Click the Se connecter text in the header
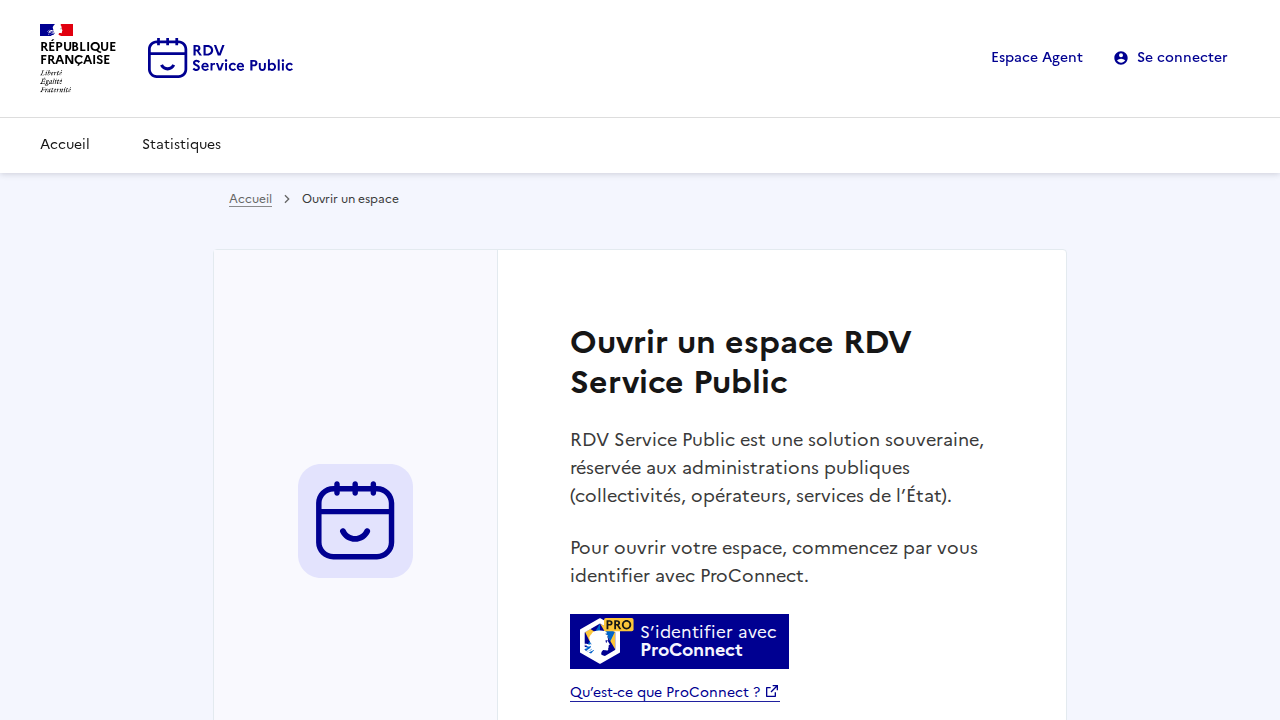The width and height of the screenshot is (1280, 720). (1181, 57)
